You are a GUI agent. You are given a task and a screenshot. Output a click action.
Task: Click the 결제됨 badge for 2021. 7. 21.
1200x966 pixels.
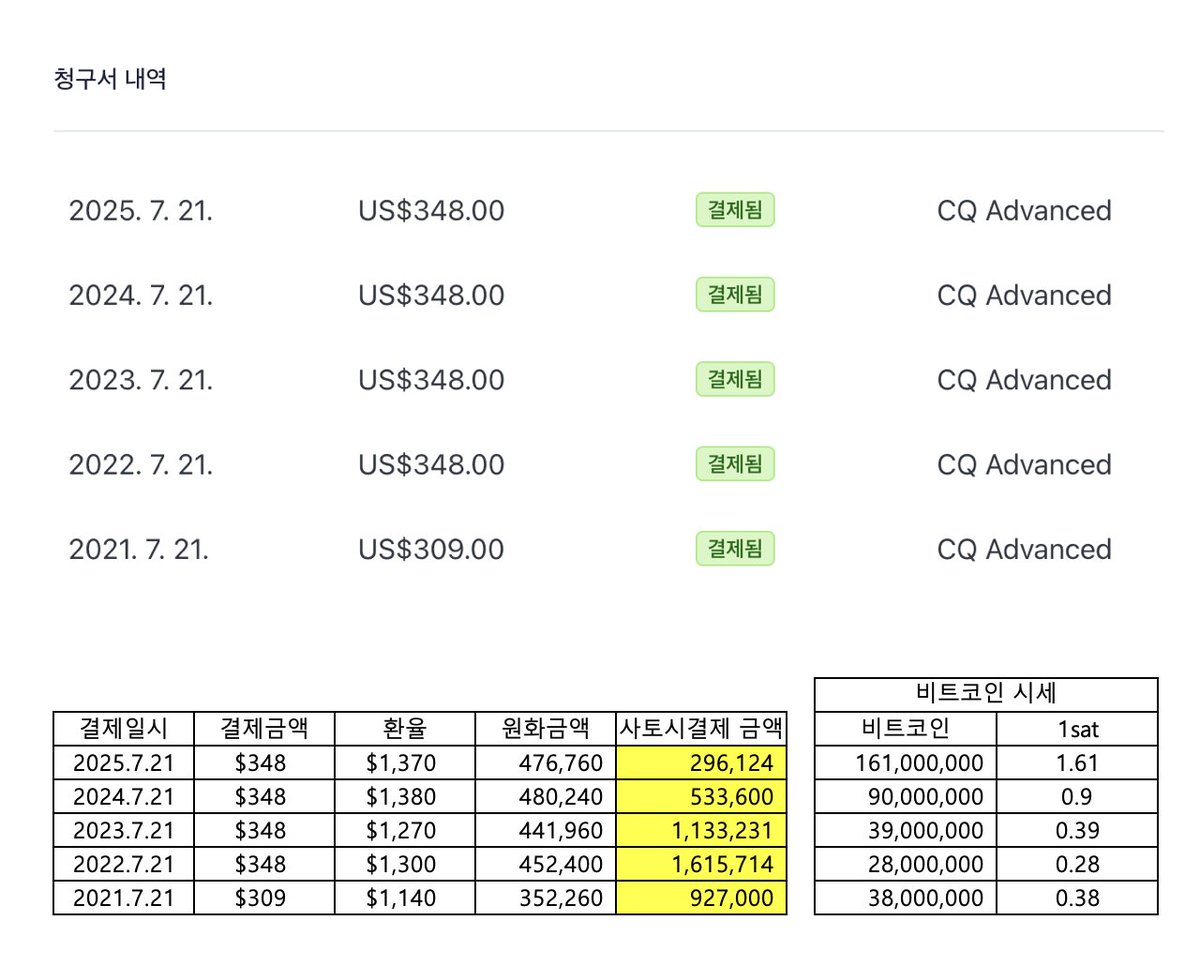735,548
